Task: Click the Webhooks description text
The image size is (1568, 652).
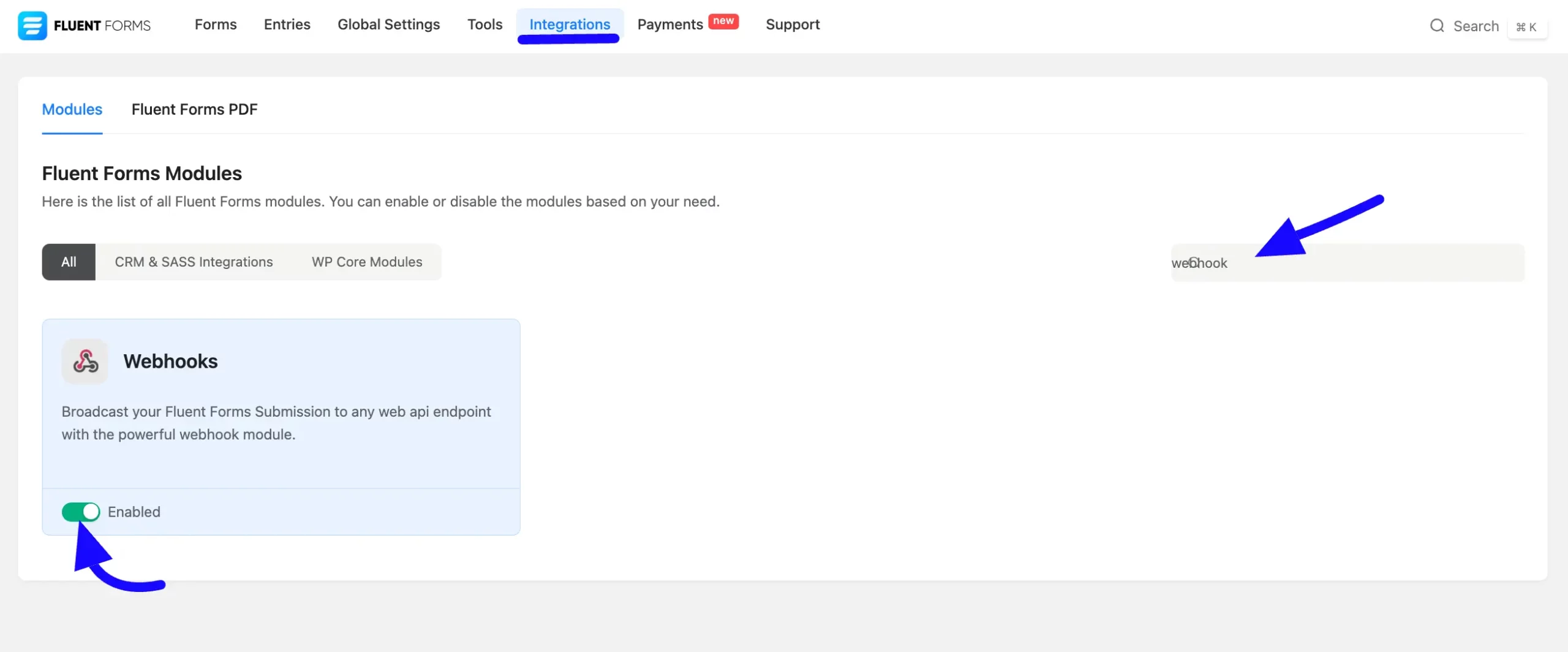Action: (x=276, y=423)
